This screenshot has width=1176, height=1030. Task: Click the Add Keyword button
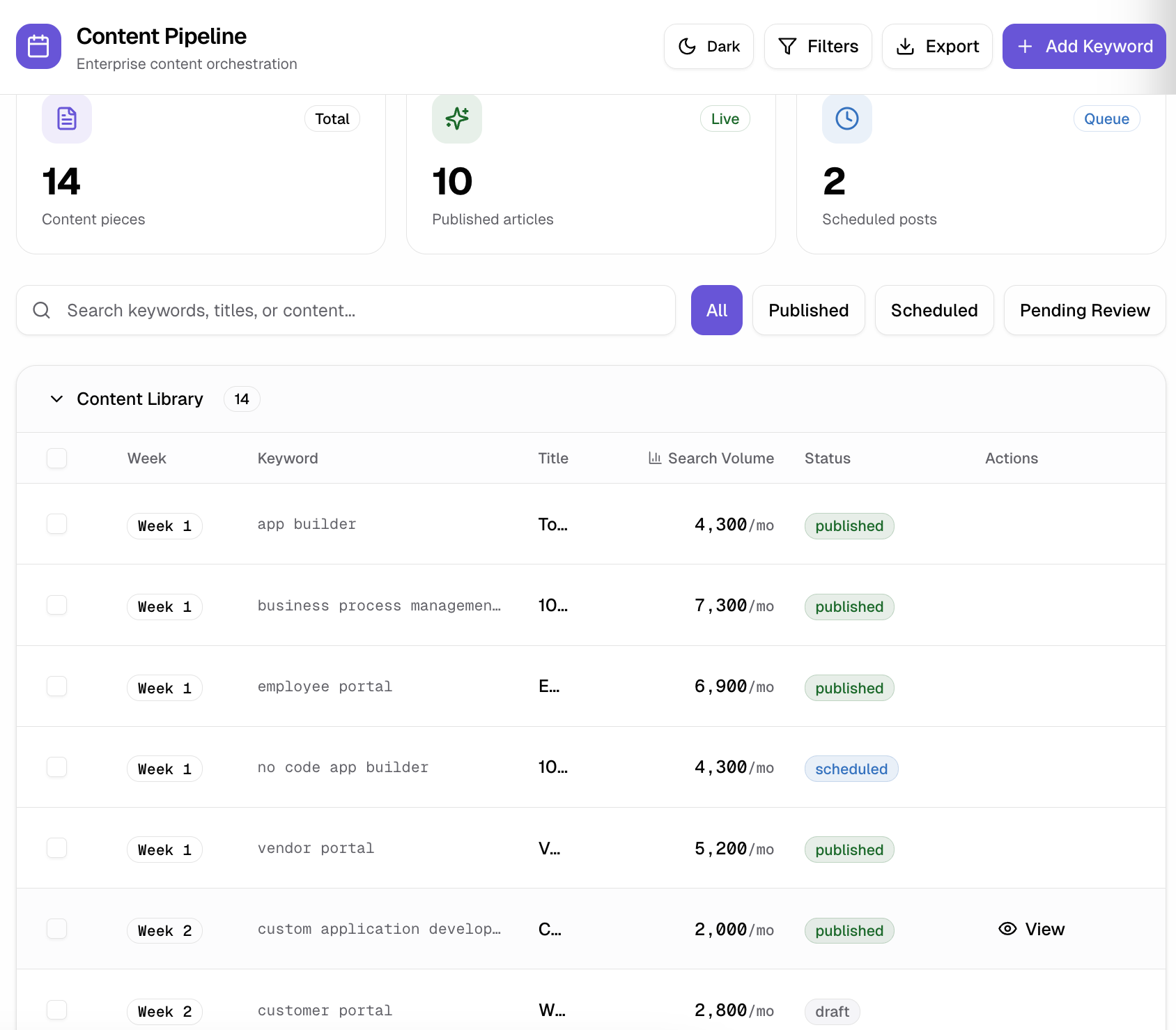[x=1083, y=46]
